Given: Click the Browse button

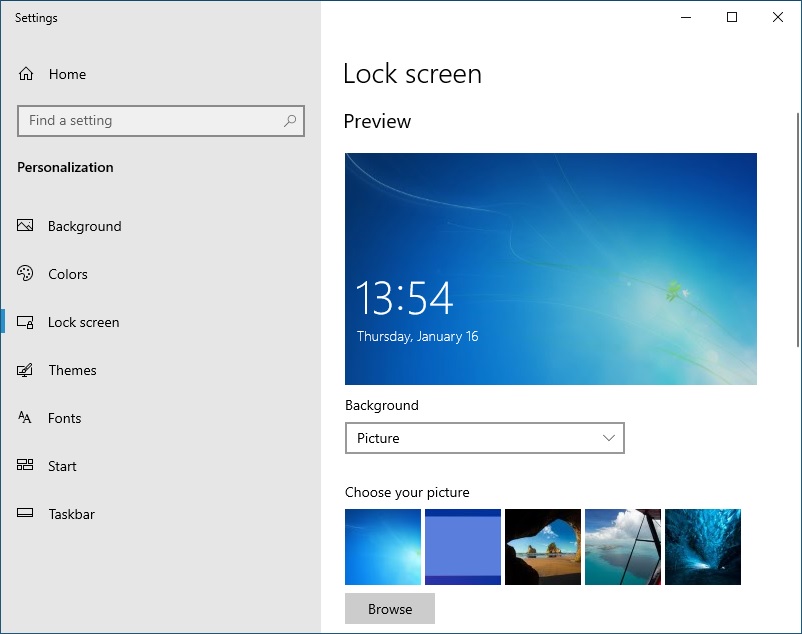Looking at the screenshot, I should coord(390,608).
